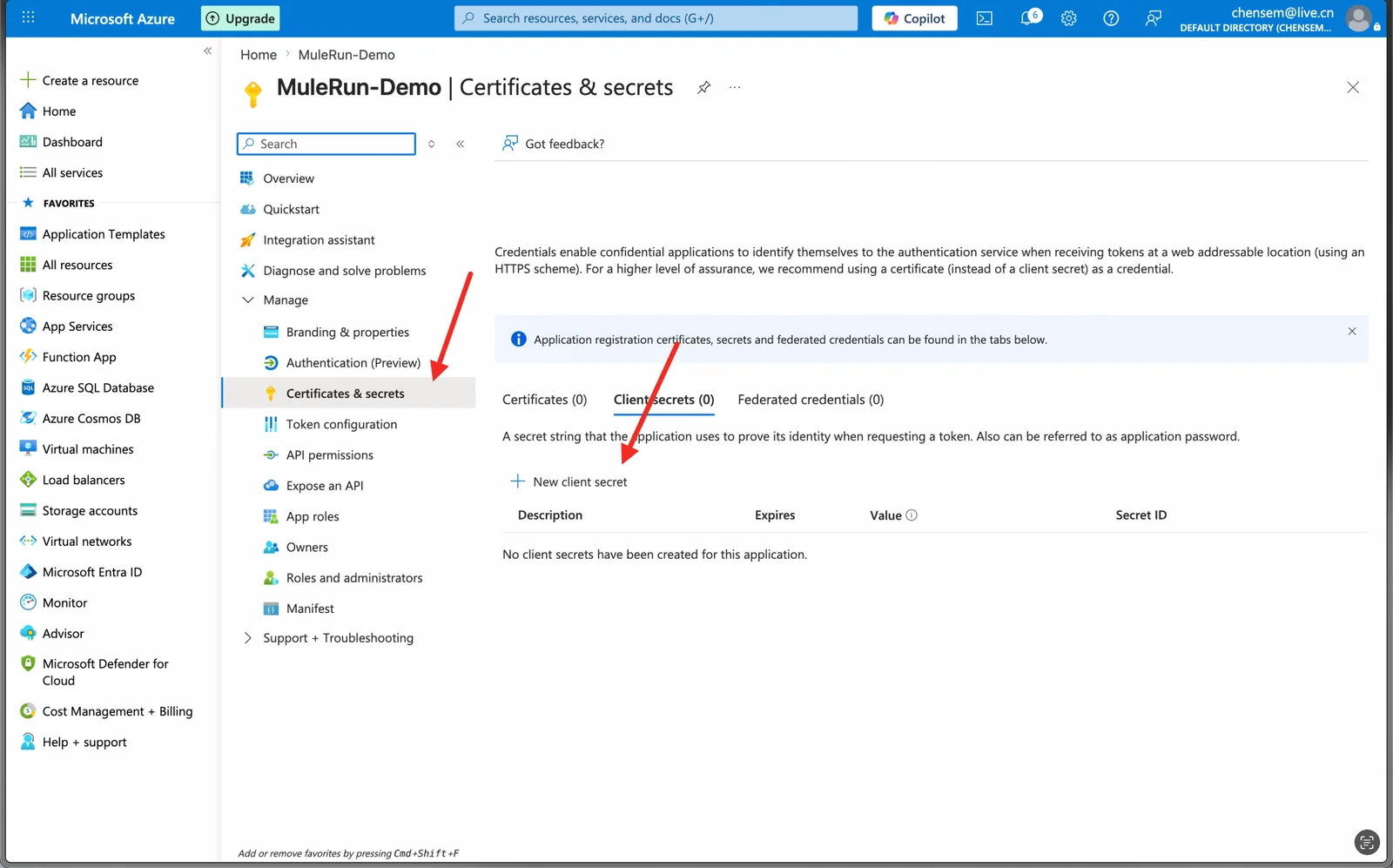This screenshot has height=868, width=1393.
Task: Open Roles and administrators
Action: coord(354,578)
